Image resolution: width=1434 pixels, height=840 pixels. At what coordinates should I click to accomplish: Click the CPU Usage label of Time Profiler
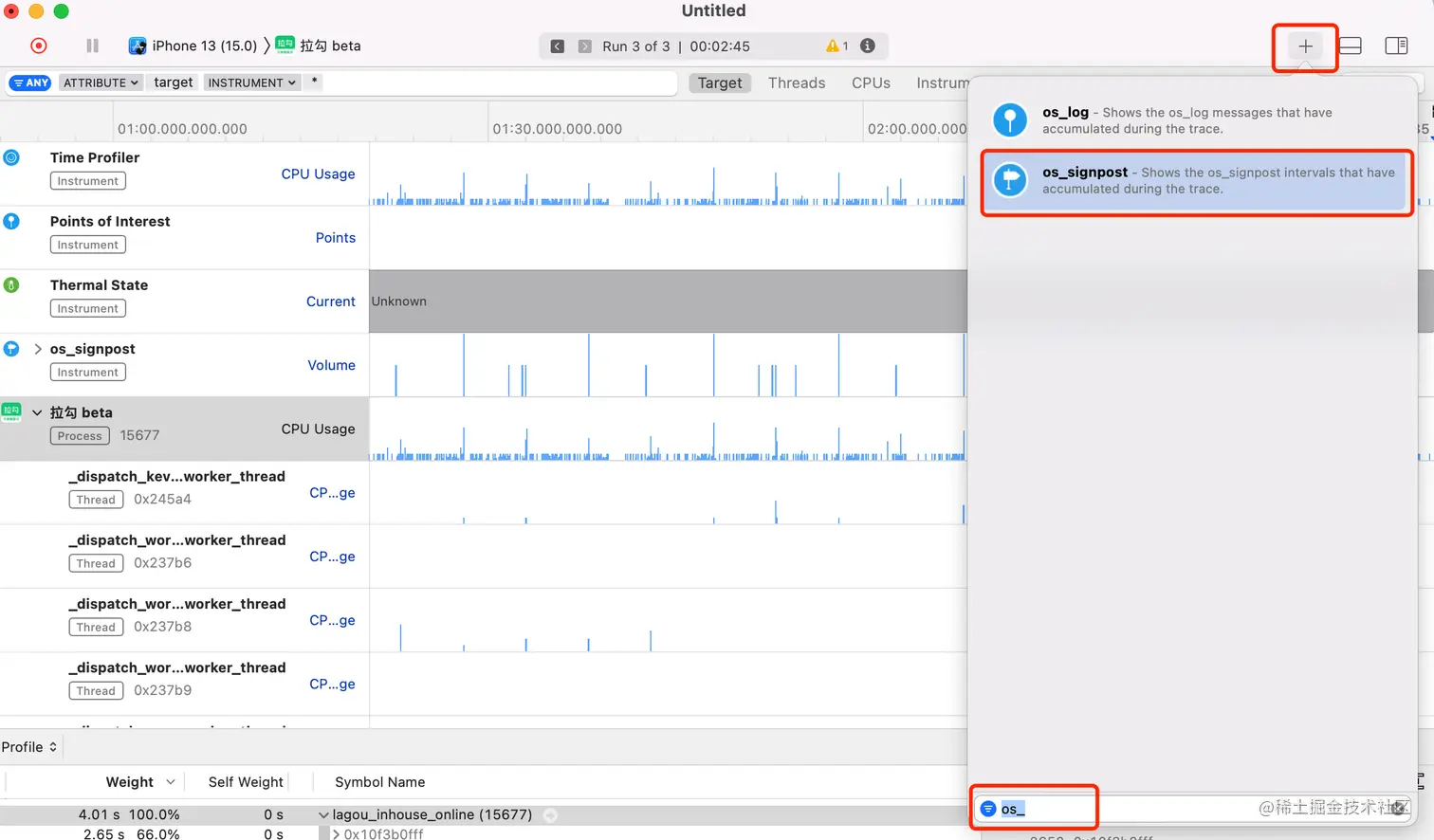pos(318,174)
